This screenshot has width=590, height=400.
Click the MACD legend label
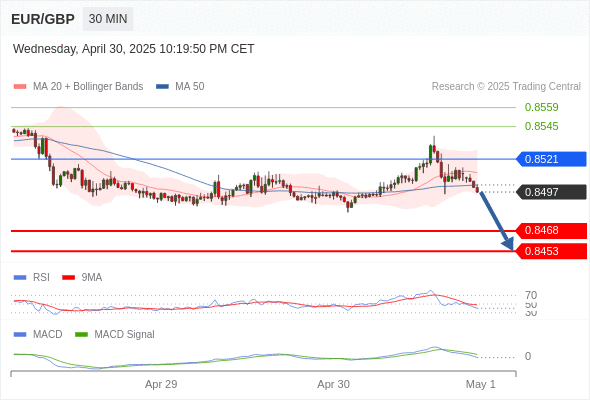[x=48, y=335]
